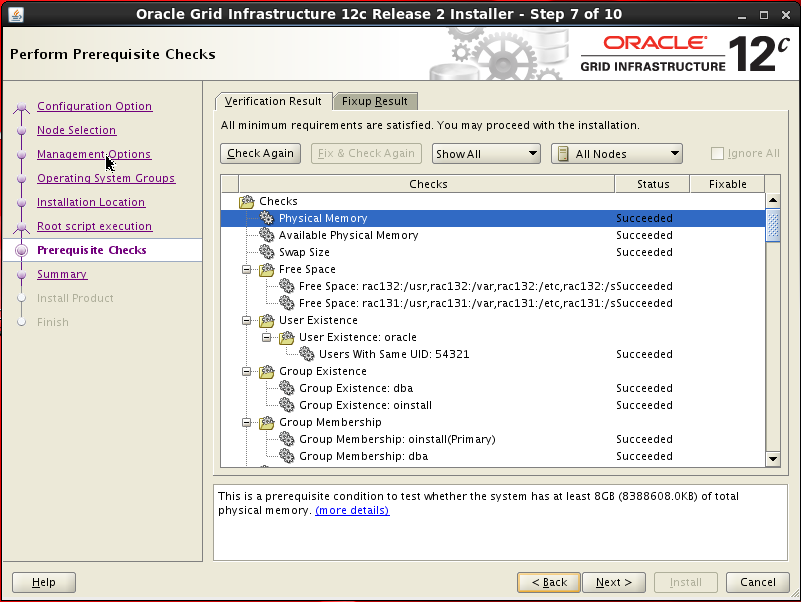Collapse the Group Existence tree node

[x=247, y=372]
